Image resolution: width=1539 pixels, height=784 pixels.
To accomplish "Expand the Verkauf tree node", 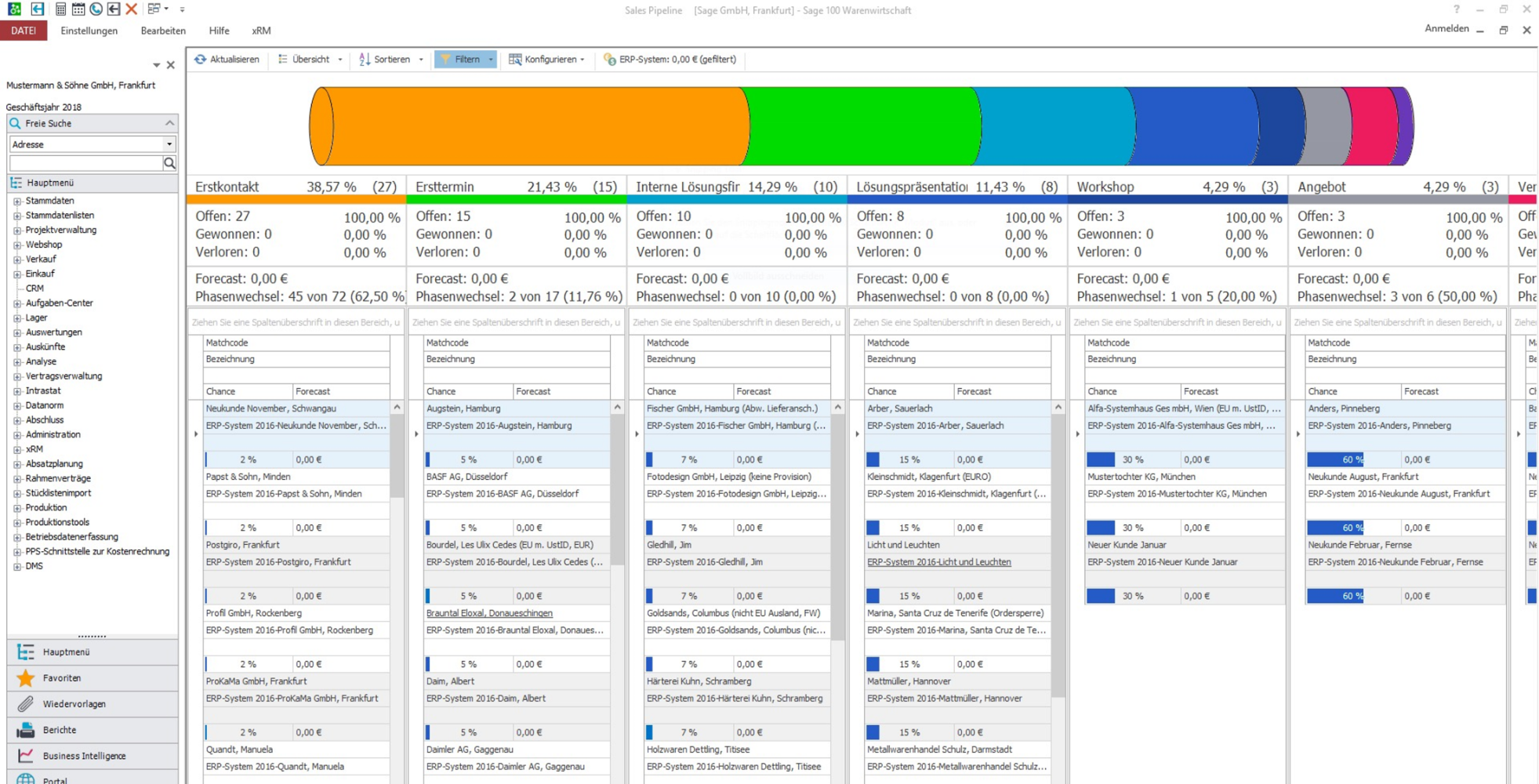I will point(17,260).
